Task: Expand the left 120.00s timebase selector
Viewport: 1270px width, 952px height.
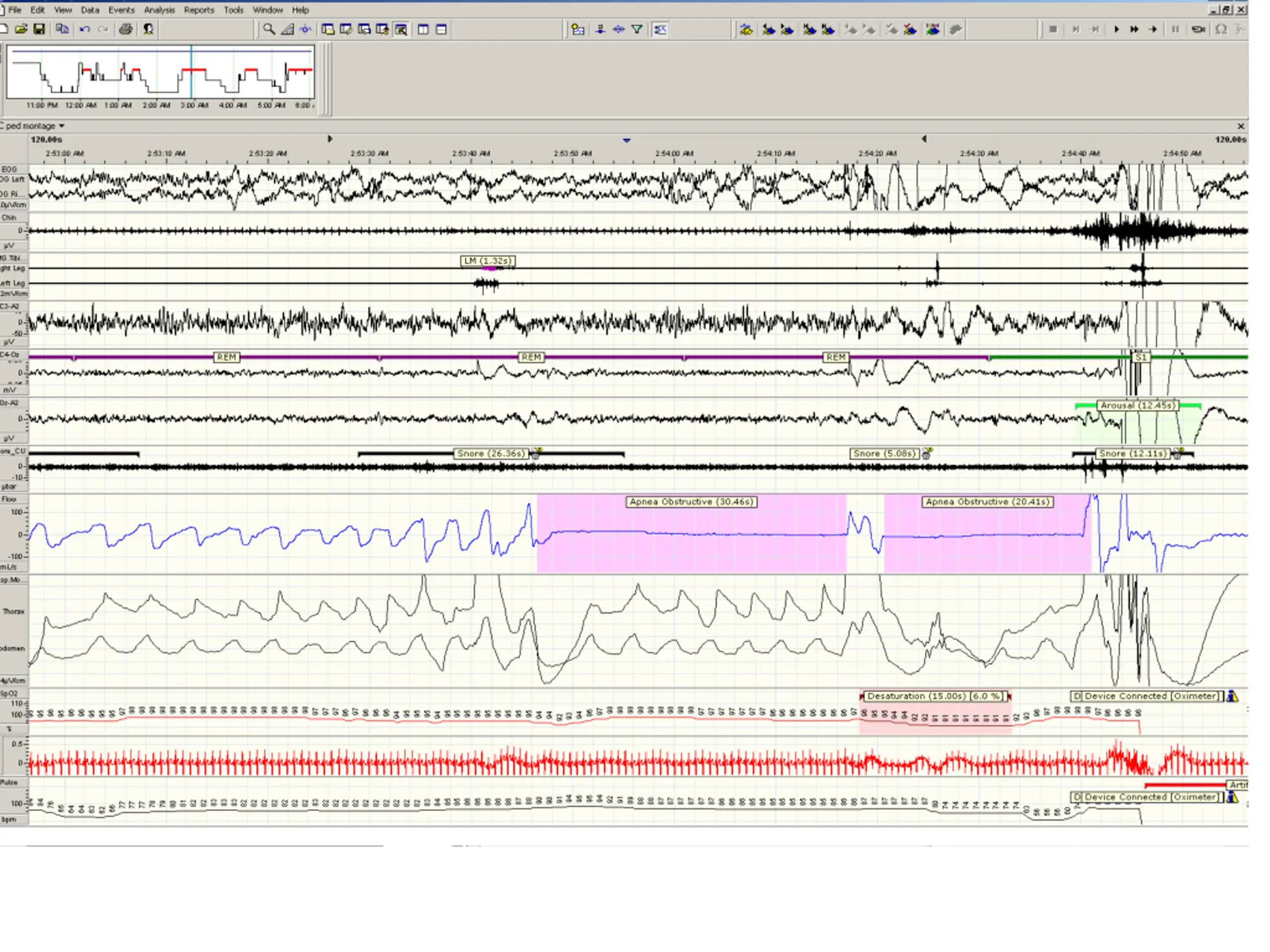Action: pyautogui.click(x=46, y=139)
